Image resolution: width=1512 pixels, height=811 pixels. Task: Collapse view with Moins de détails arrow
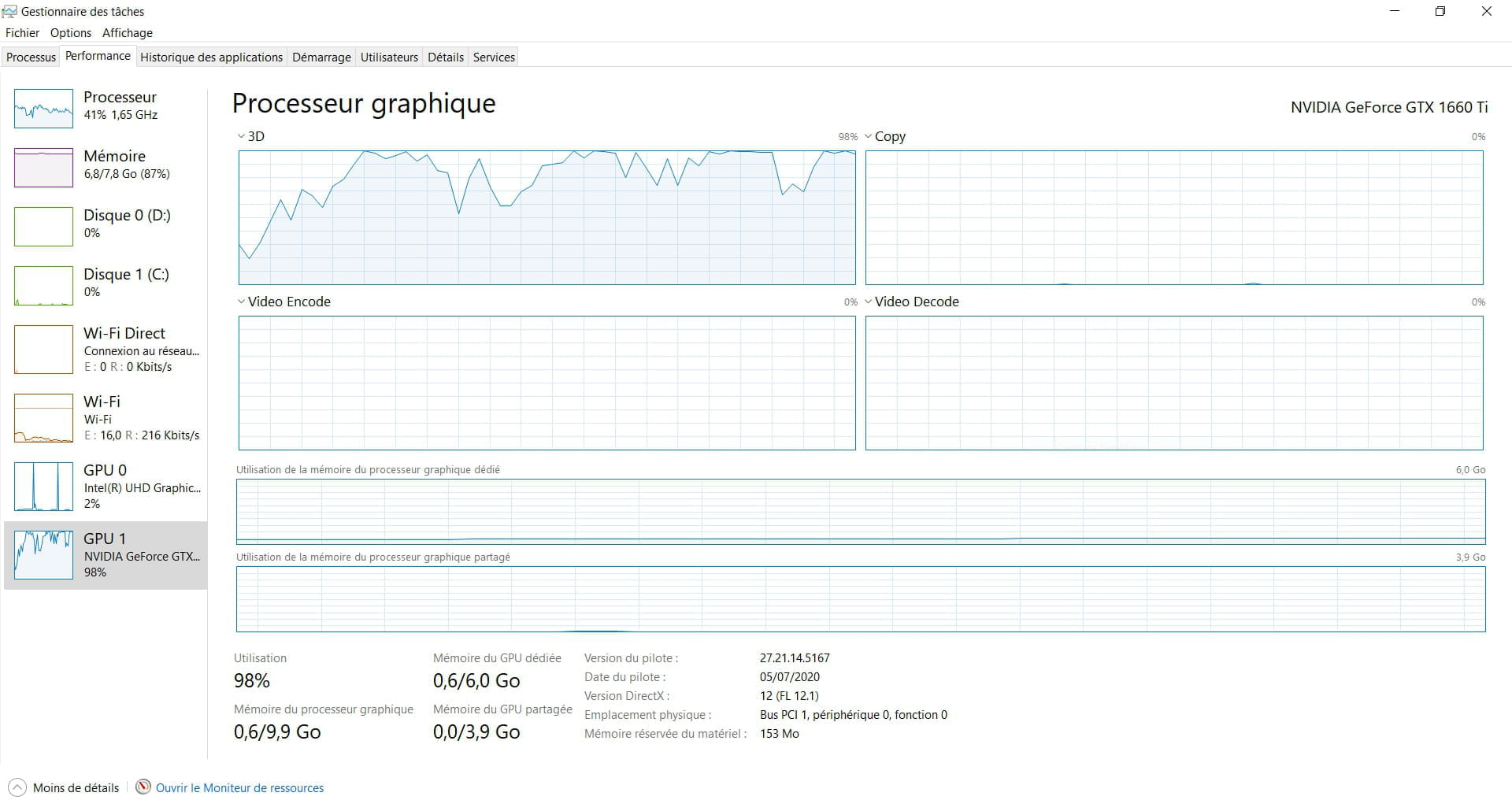16,787
